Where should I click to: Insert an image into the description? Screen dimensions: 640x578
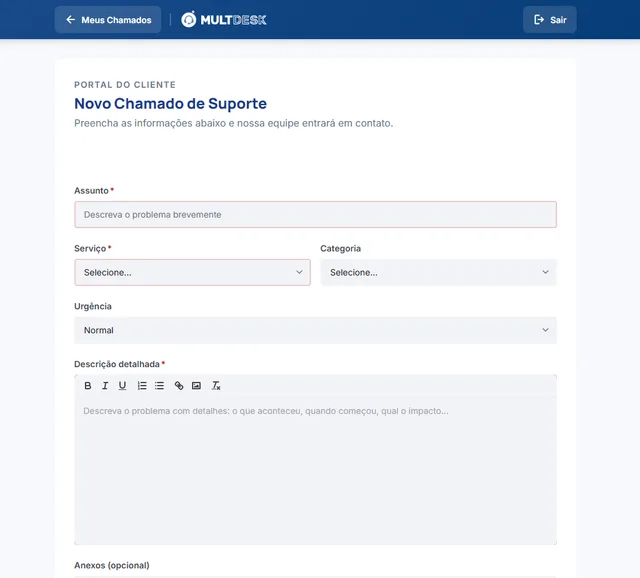point(196,386)
